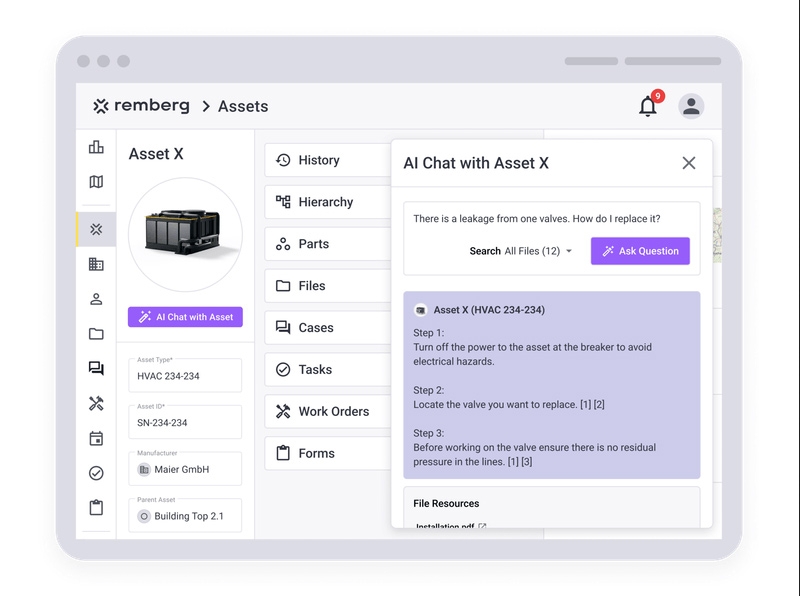Screen dimensions: 800x596
Task: Close the AI Chat with Asset X panel
Action: click(x=689, y=163)
